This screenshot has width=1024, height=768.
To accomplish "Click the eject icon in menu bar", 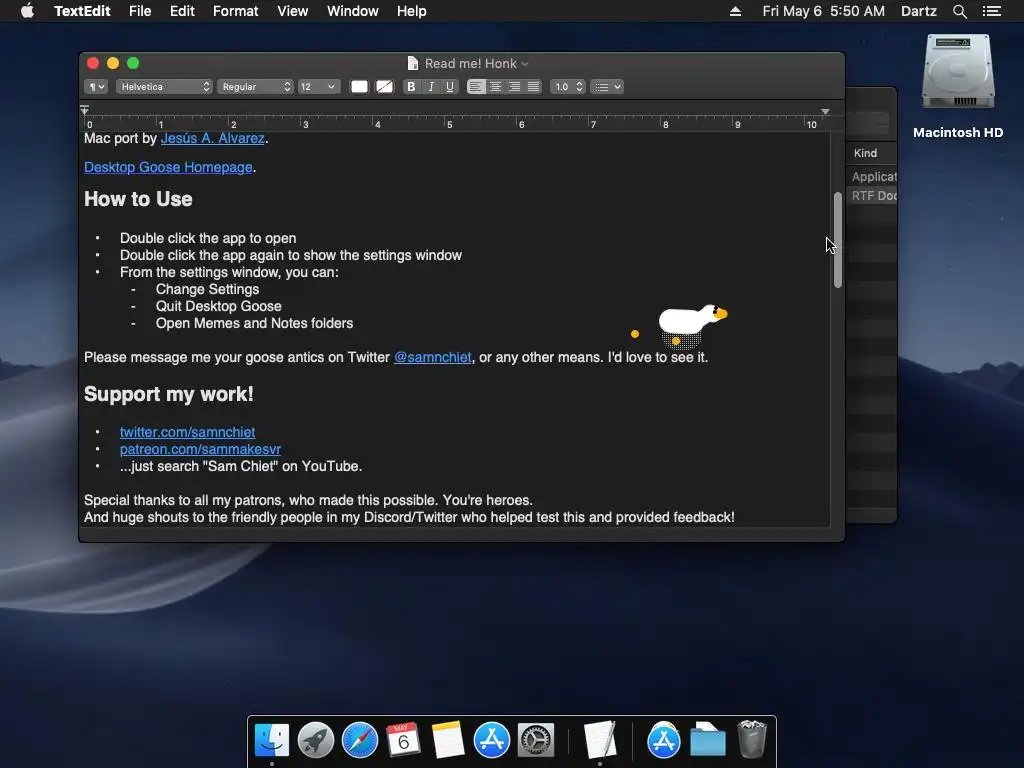I will pyautogui.click(x=735, y=11).
